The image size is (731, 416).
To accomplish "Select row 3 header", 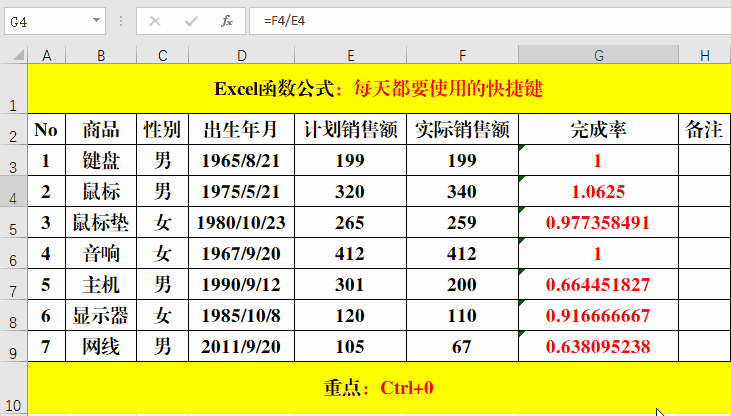I will click(14, 160).
